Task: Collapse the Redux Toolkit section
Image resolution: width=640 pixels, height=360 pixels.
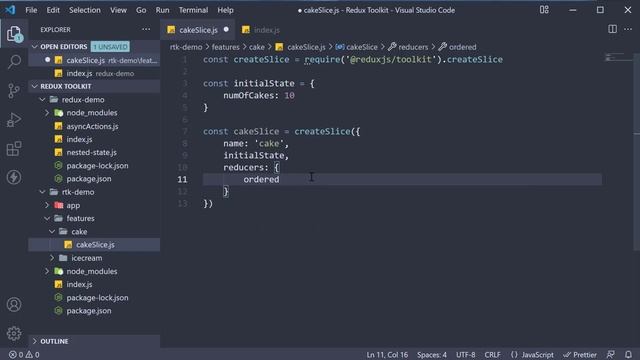Action: (x=35, y=86)
